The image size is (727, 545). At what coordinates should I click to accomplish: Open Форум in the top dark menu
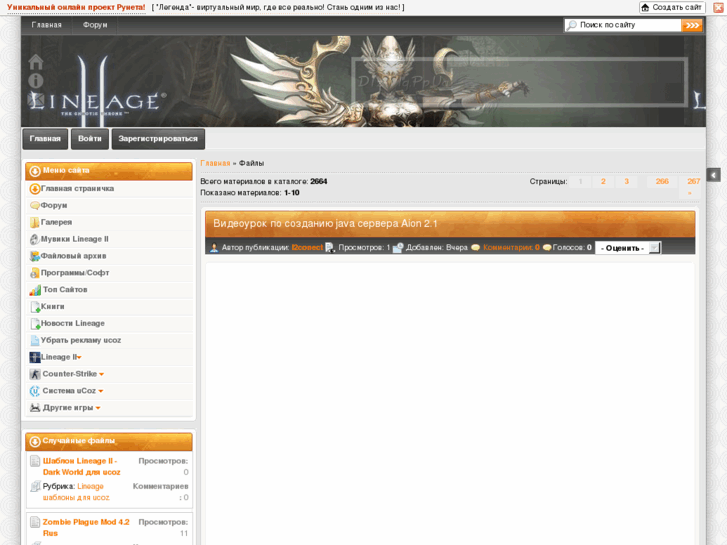click(95, 25)
